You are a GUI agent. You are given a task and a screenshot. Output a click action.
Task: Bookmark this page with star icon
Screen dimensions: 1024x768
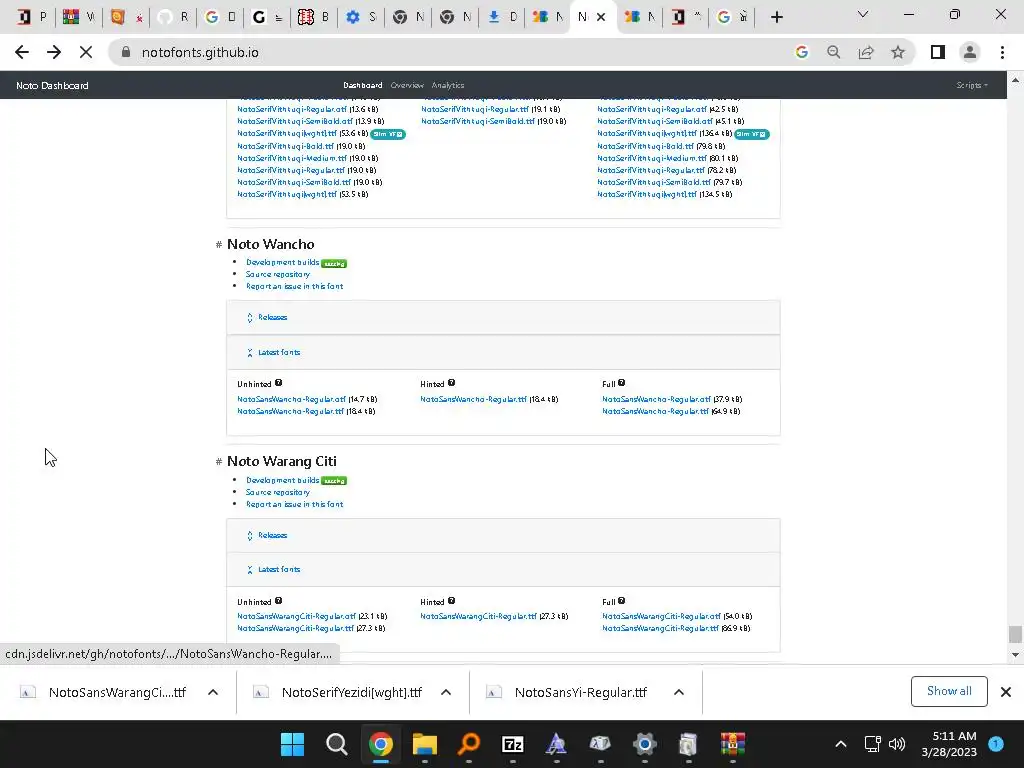coord(898,52)
